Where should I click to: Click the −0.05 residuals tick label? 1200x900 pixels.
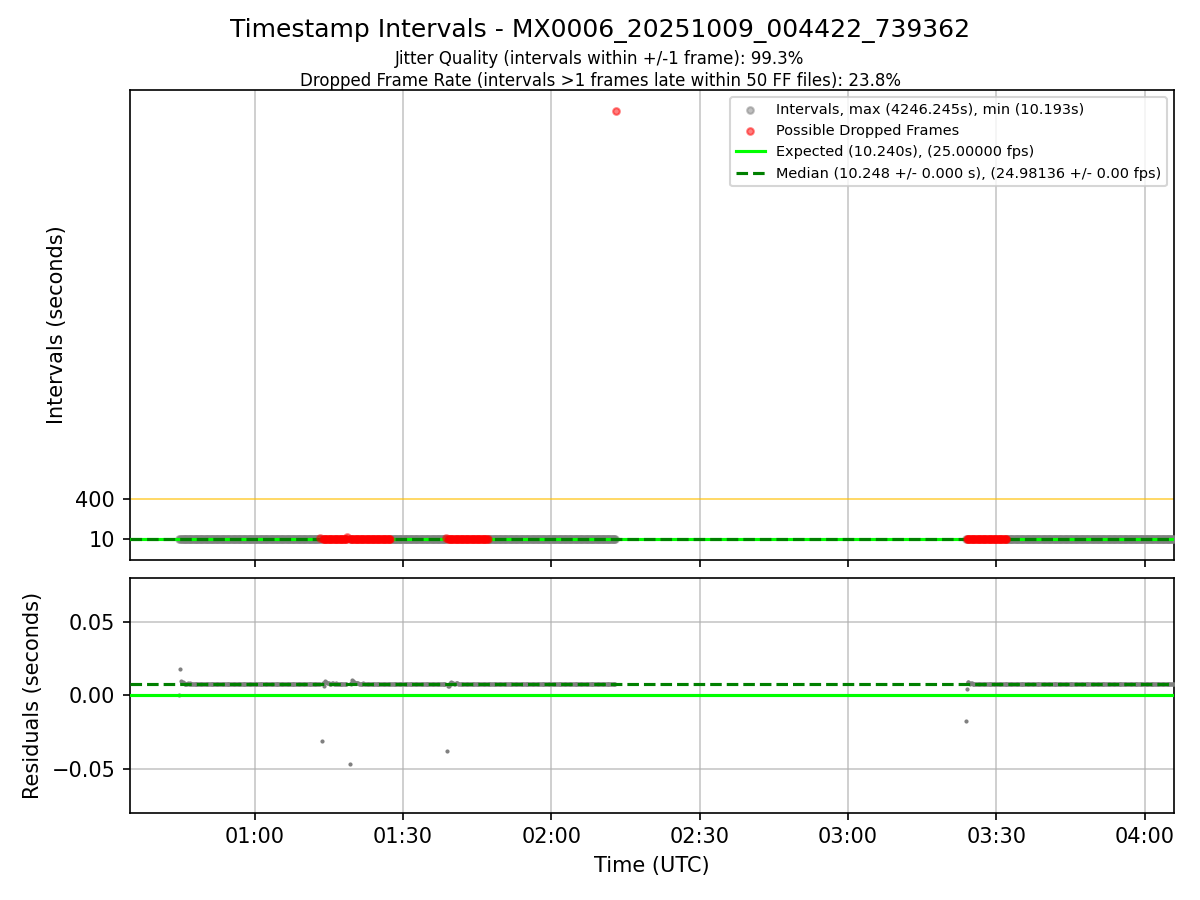click(84, 770)
